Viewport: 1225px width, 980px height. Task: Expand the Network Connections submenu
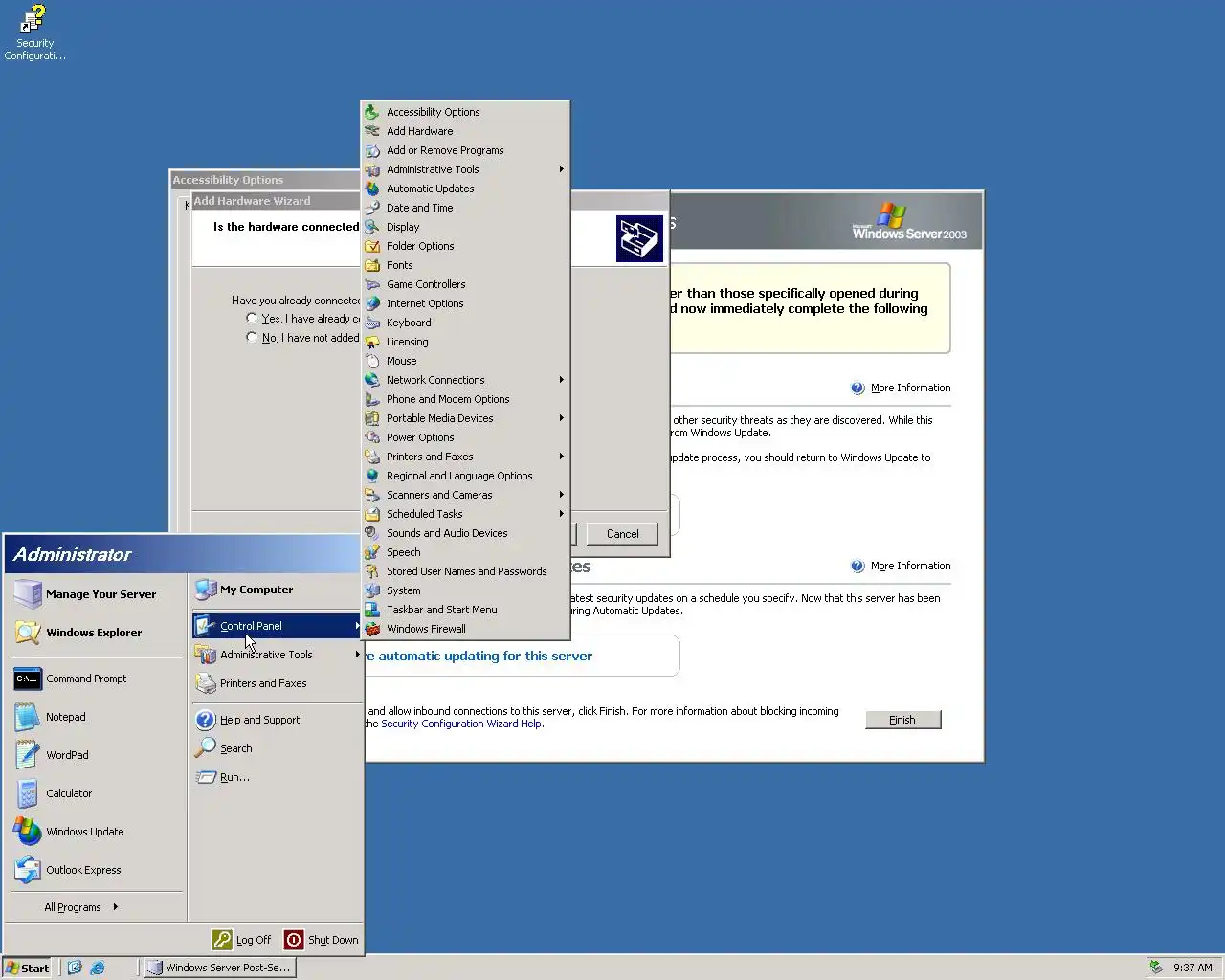(562, 380)
